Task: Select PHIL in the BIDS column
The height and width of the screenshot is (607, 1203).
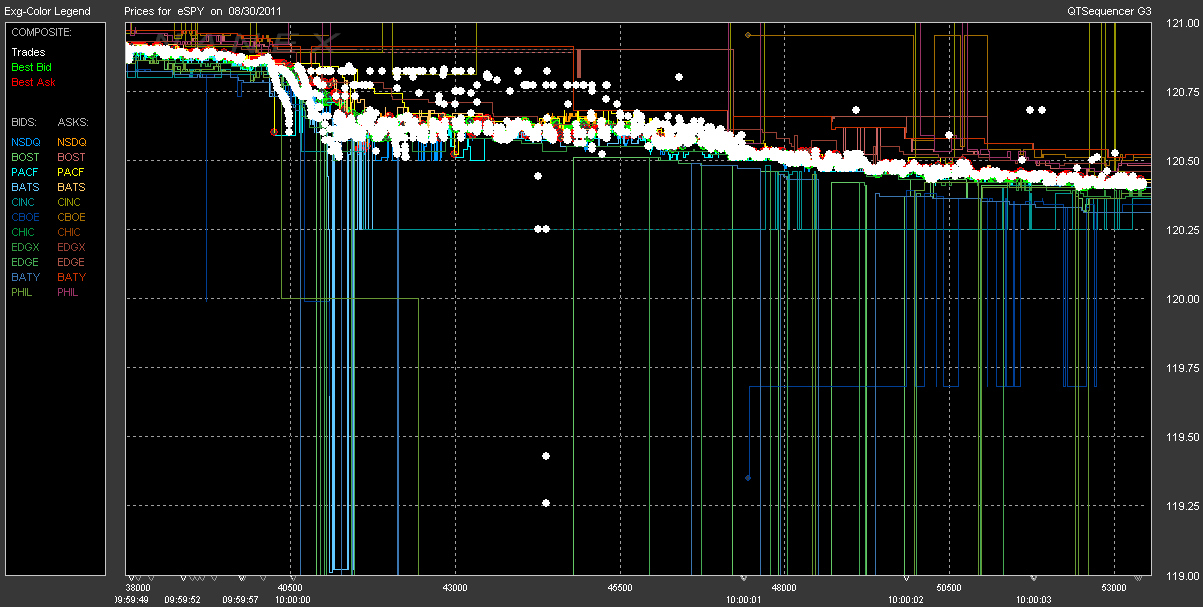Action: click(23, 292)
